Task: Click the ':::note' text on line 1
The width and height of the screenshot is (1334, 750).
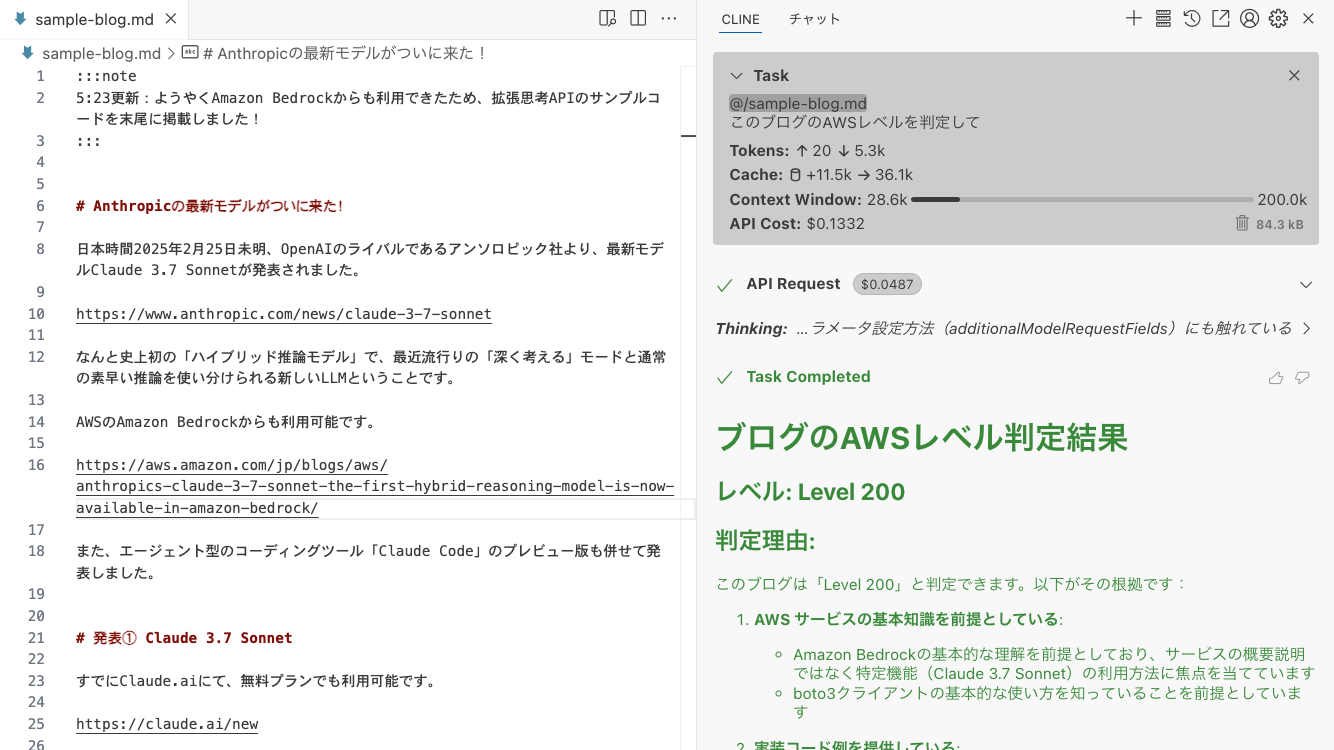Action: [106, 76]
